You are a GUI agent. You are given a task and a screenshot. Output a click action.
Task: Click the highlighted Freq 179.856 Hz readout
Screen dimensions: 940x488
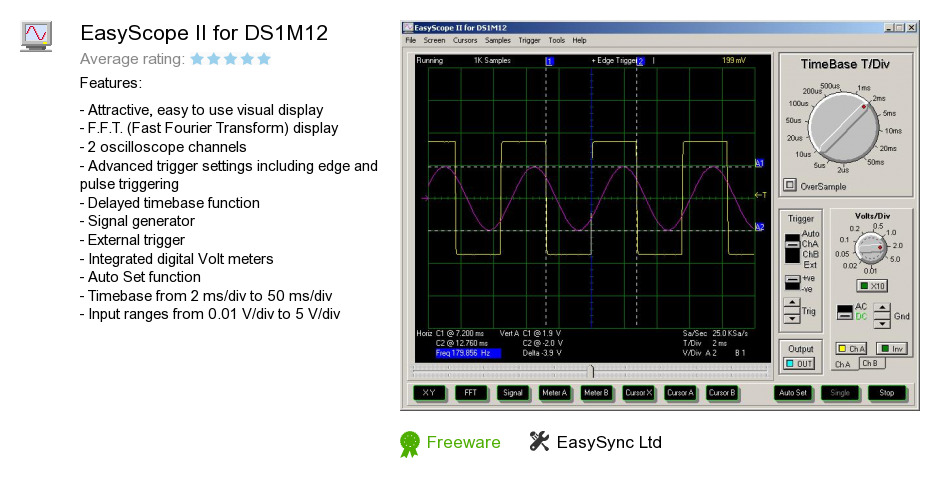click(x=468, y=353)
